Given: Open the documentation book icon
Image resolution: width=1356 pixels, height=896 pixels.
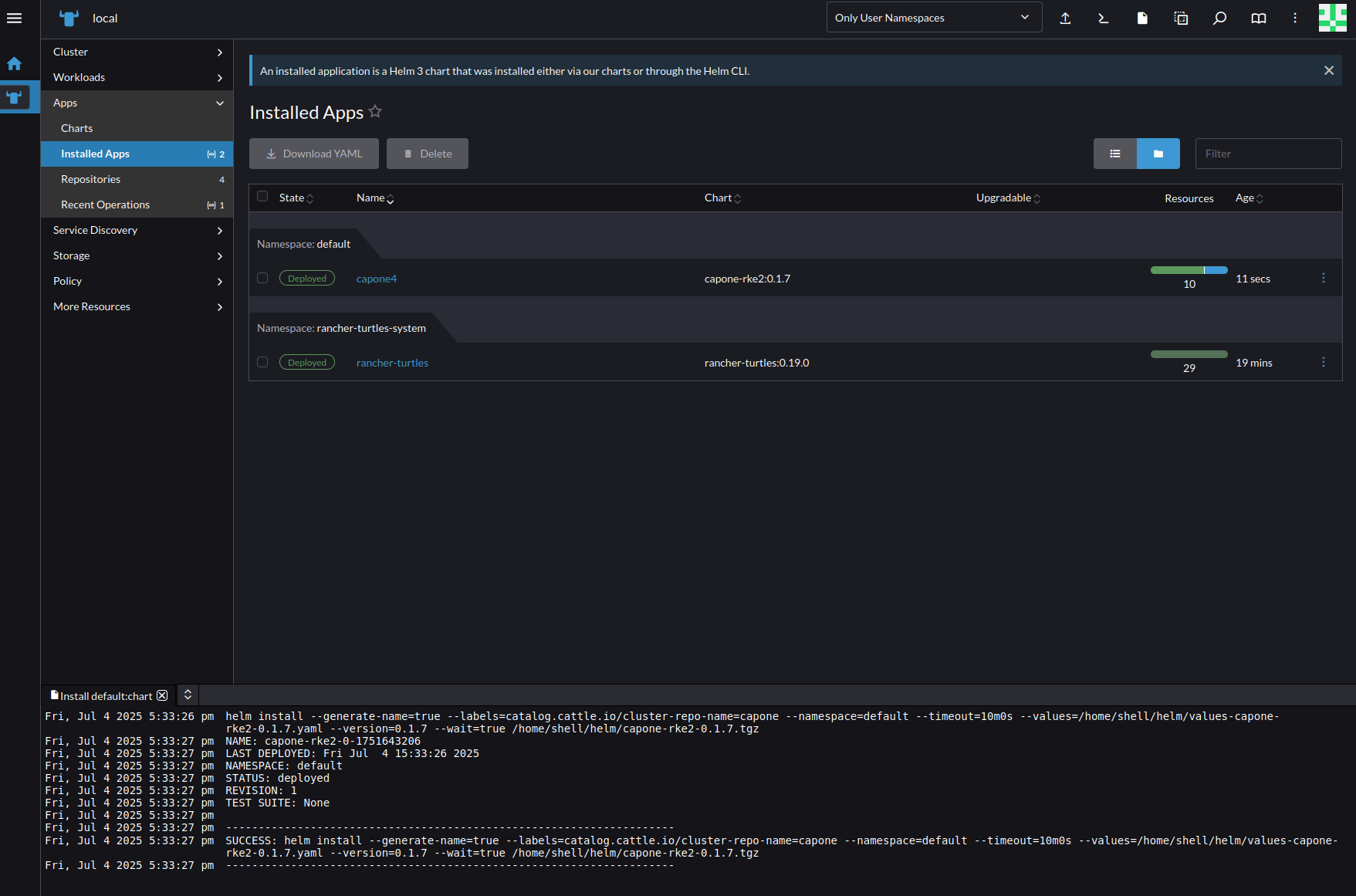Looking at the screenshot, I should 1258,18.
